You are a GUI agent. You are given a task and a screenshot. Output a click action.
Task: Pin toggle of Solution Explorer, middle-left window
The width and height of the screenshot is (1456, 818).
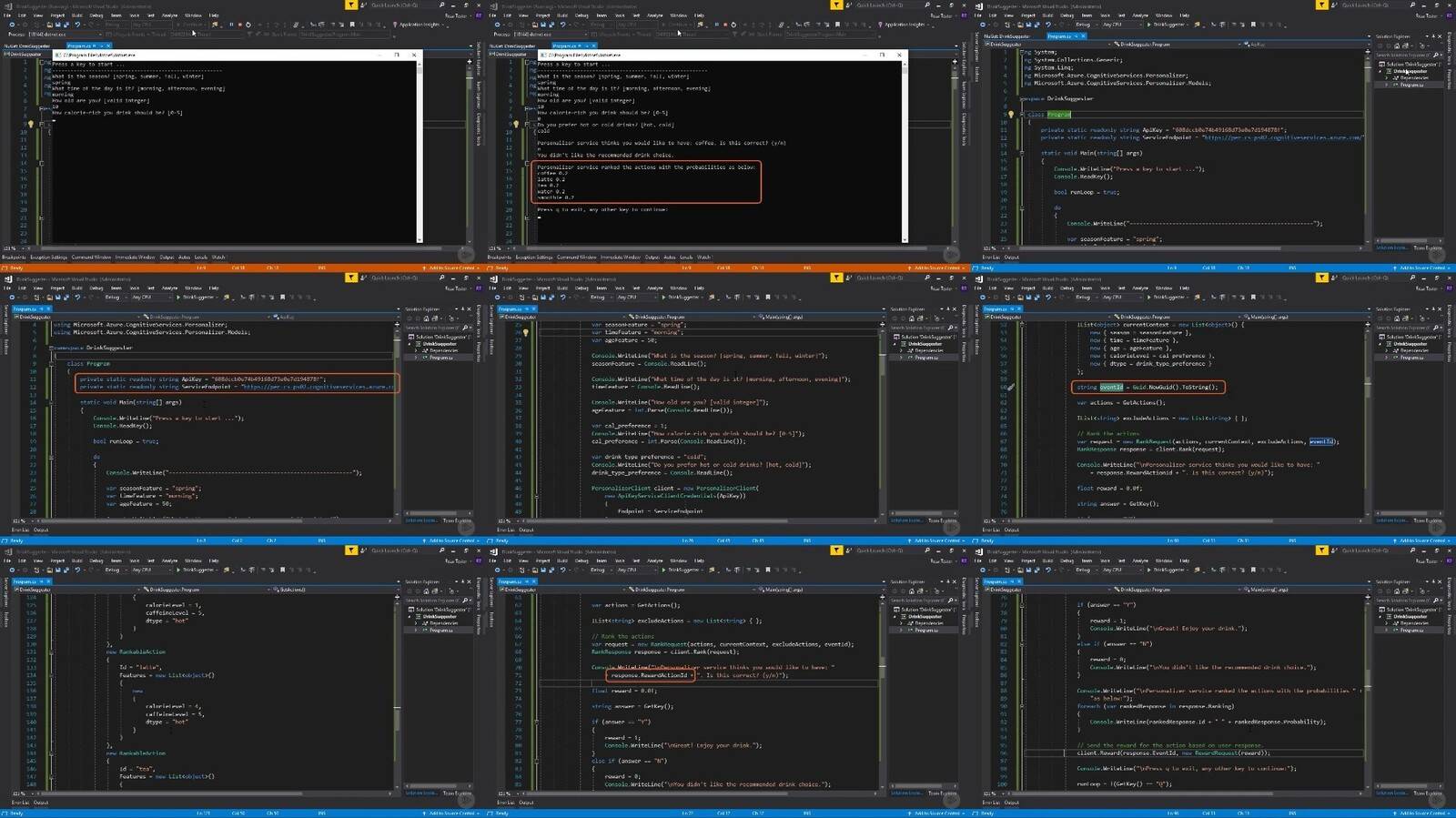(x=462, y=308)
